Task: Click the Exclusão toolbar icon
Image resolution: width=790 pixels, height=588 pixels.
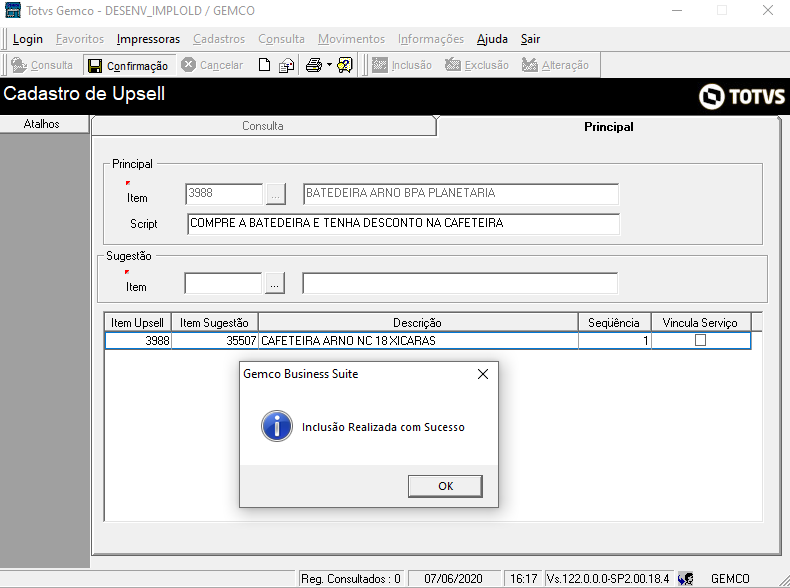Action: coord(452,65)
